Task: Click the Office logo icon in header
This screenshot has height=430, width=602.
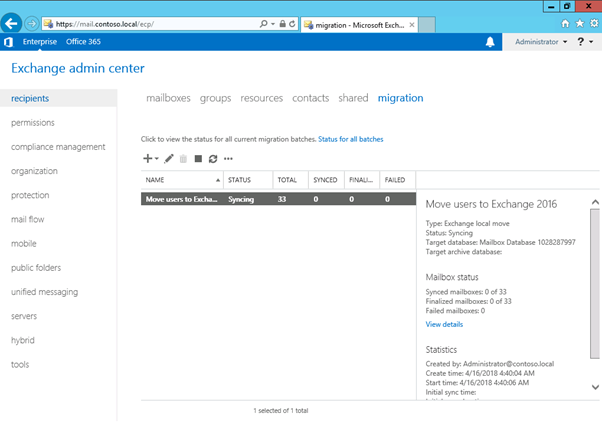Action: pyautogui.click(x=8, y=42)
